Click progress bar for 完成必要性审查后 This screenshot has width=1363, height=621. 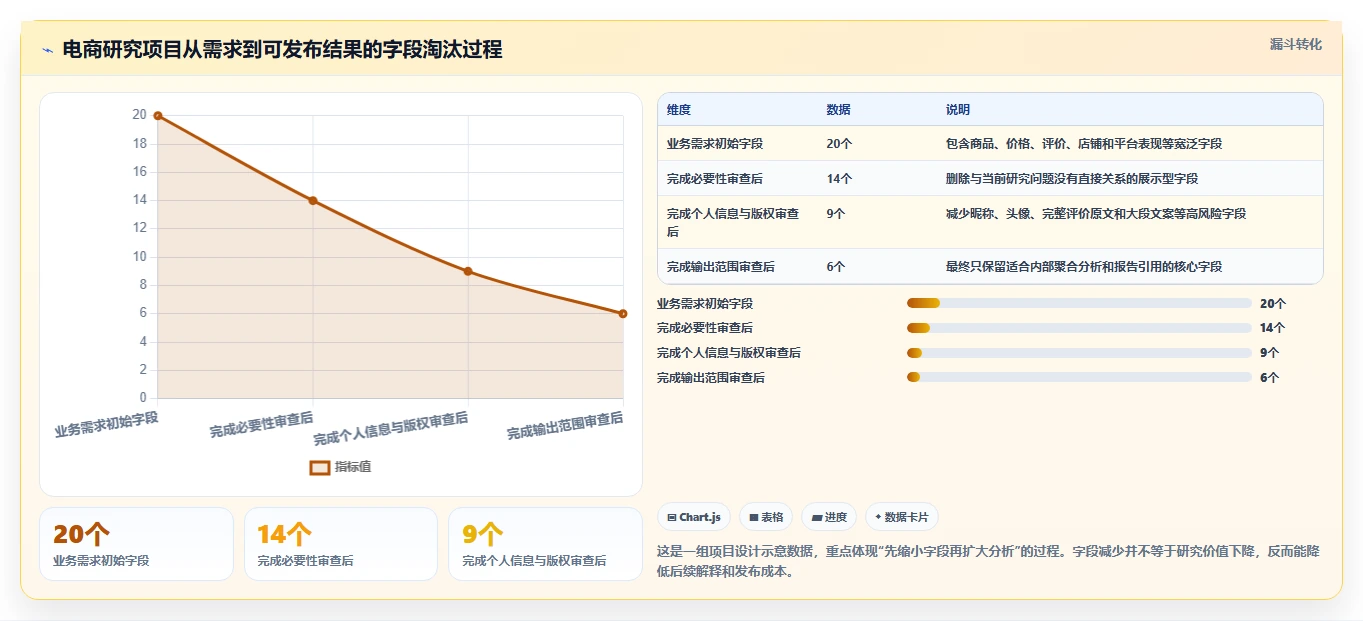[1079, 328]
